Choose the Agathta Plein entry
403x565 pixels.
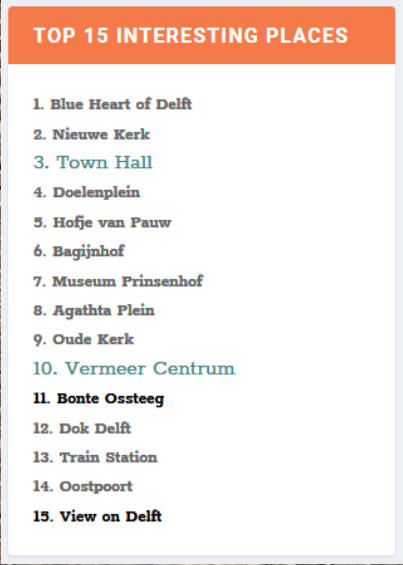94,310
